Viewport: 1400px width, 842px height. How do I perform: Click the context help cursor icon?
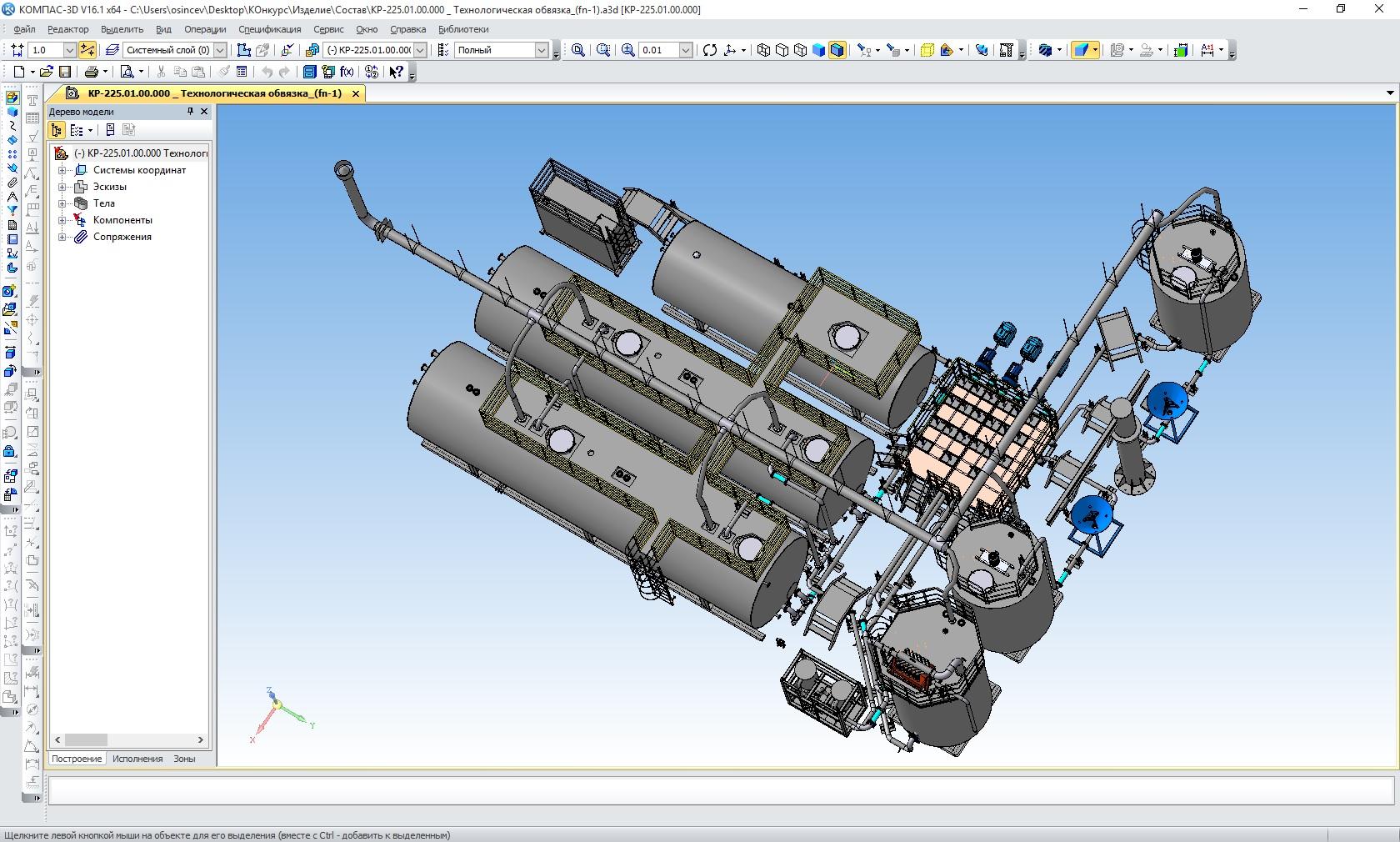[396, 72]
